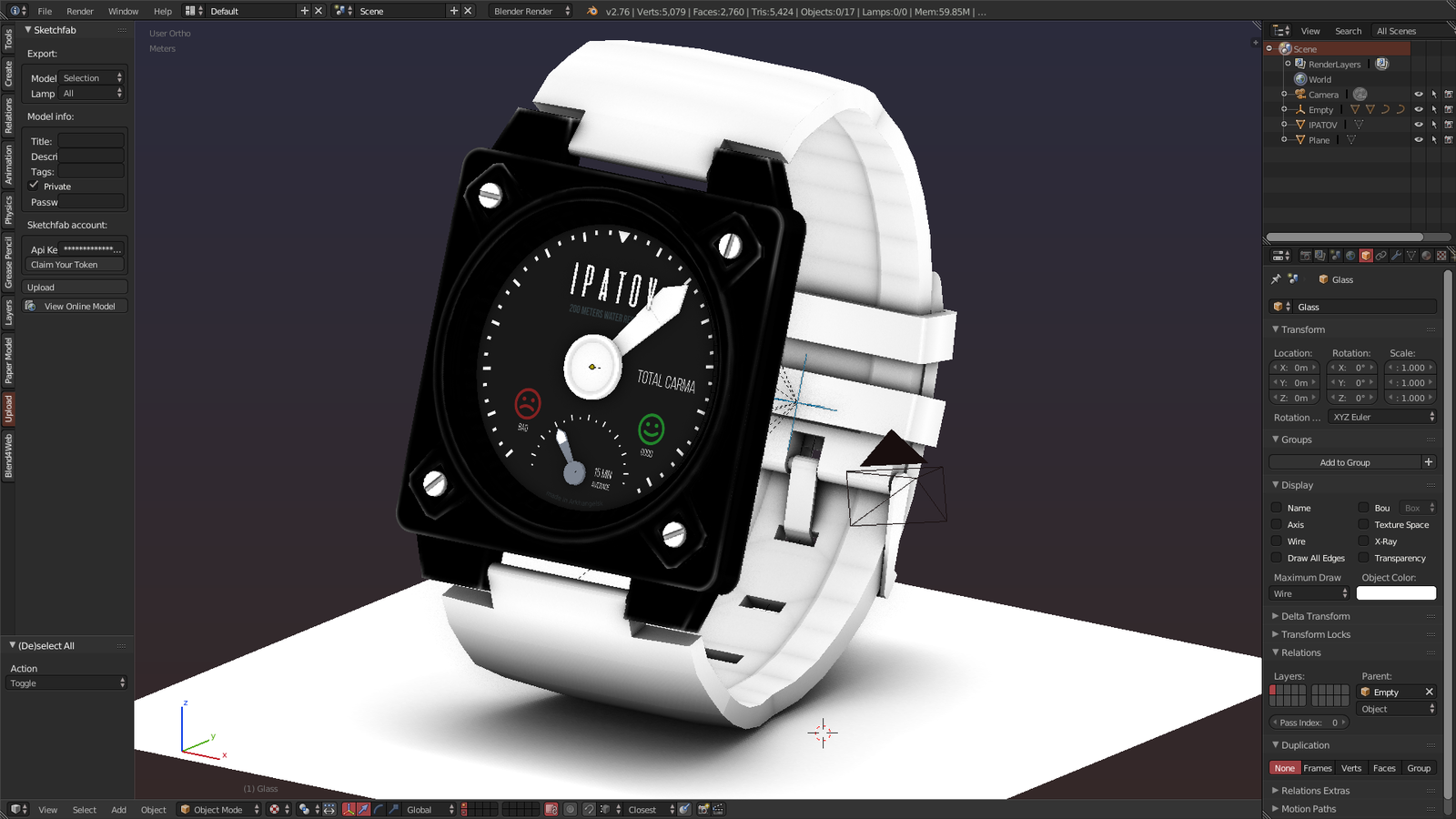Enable the X-Ray checkbox
Viewport: 1456px width, 819px height.
[1363, 541]
